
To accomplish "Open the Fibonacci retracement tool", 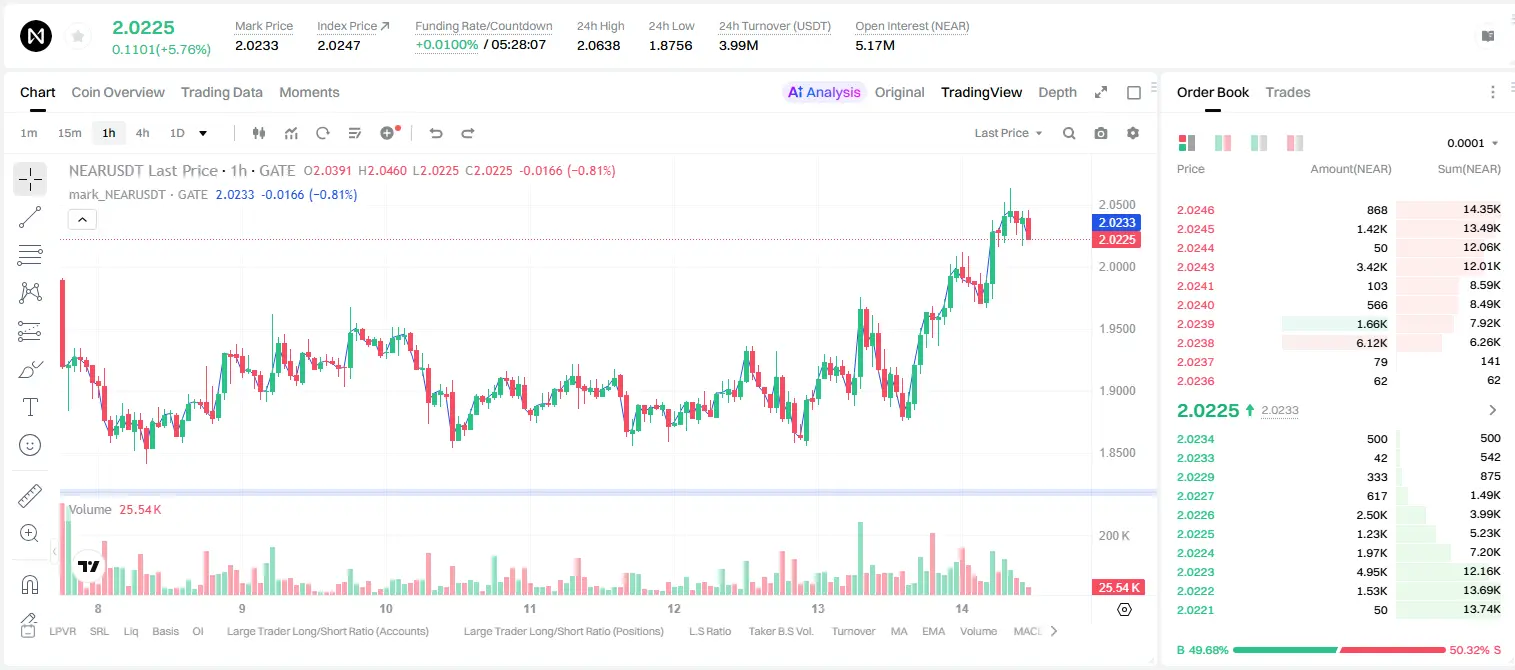I will [x=30, y=255].
